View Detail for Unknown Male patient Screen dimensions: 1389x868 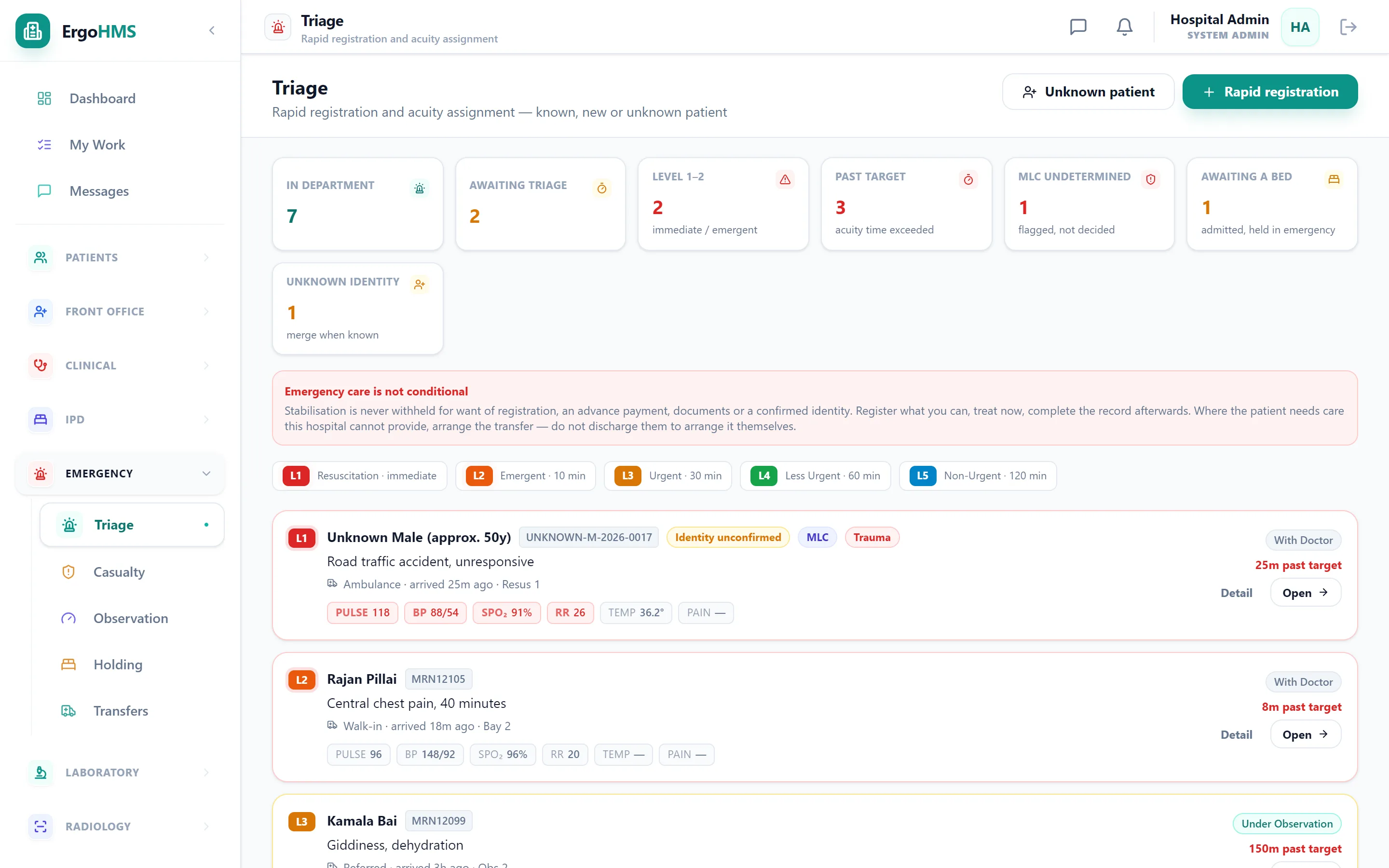1236,593
